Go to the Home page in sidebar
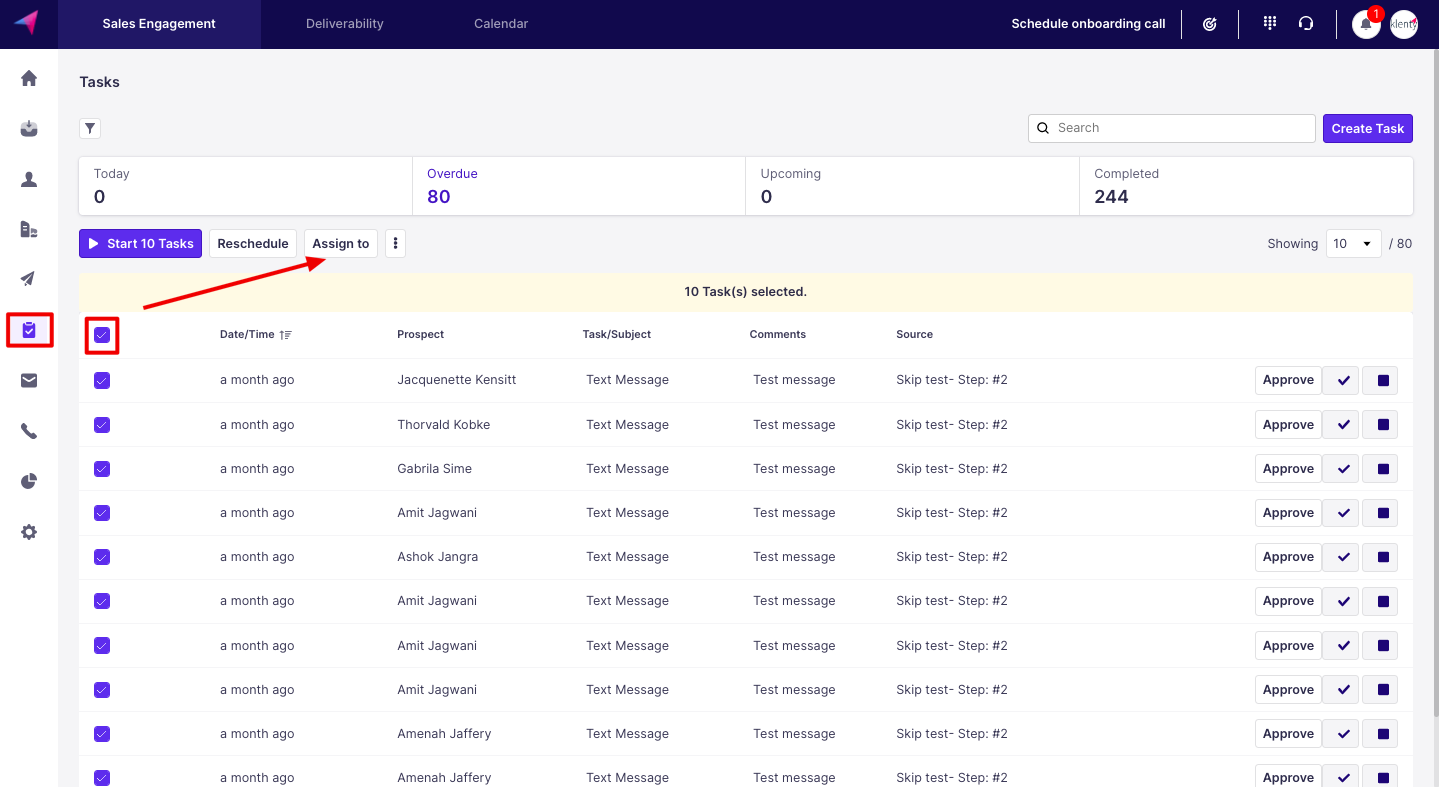The width and height of the screenshot is (1439, 787). [29, 78]
